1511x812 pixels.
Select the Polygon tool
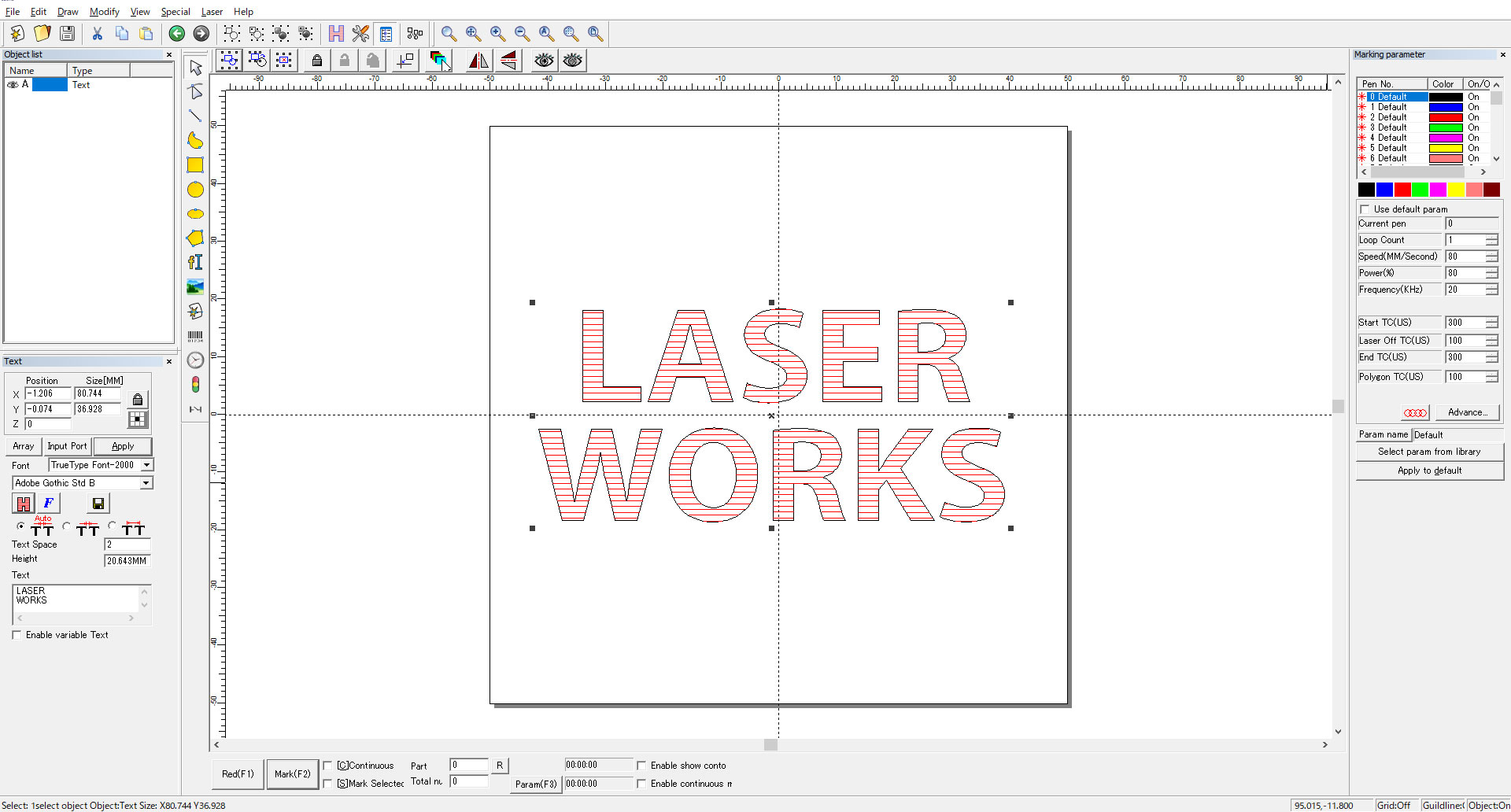(x=195, y=238)
